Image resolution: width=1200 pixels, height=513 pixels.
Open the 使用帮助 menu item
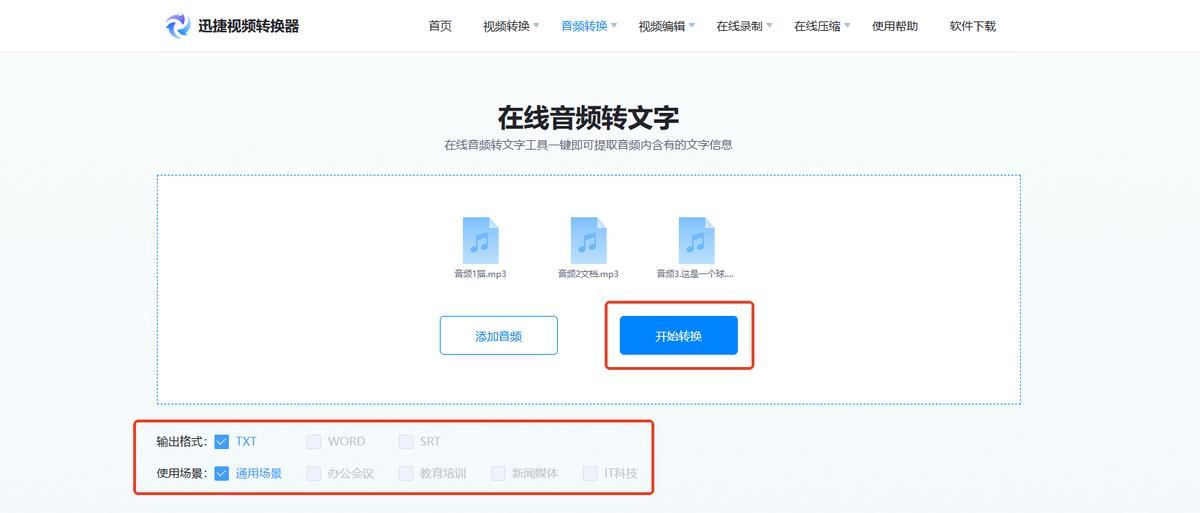point(895,26)
